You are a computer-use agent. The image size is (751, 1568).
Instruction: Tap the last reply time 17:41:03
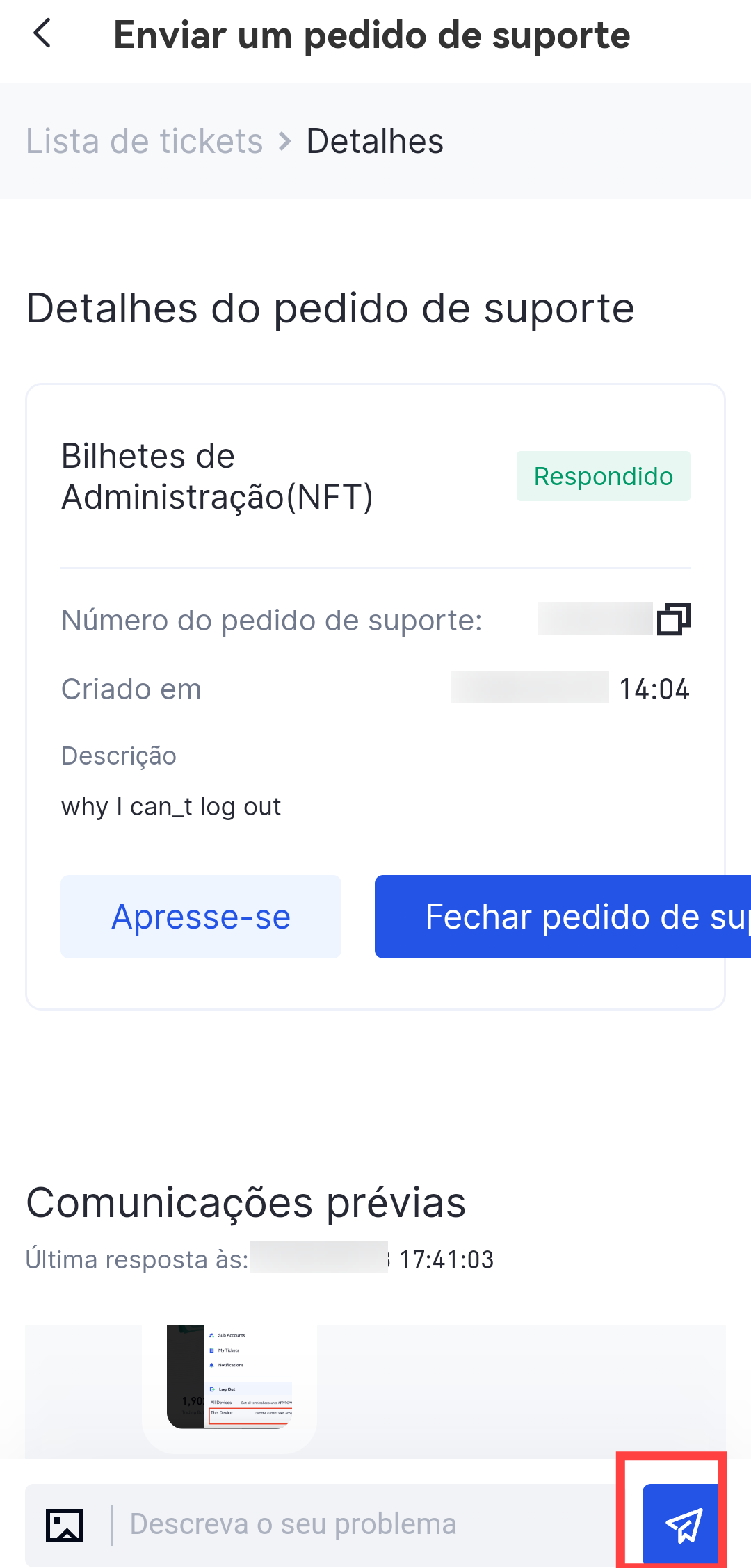[x=446, y=1259]
